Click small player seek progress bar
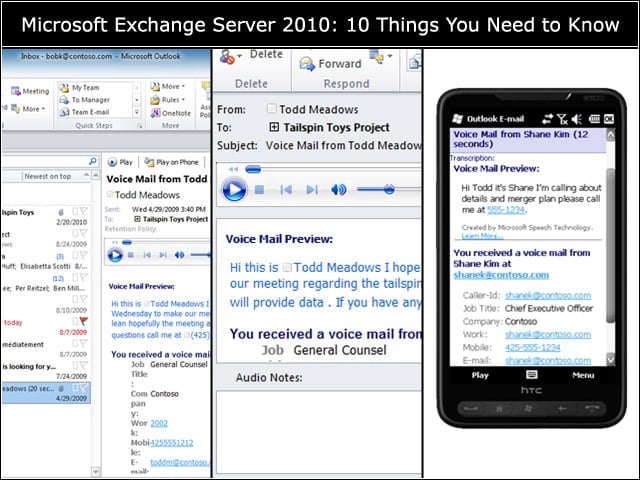 point(165,242)
